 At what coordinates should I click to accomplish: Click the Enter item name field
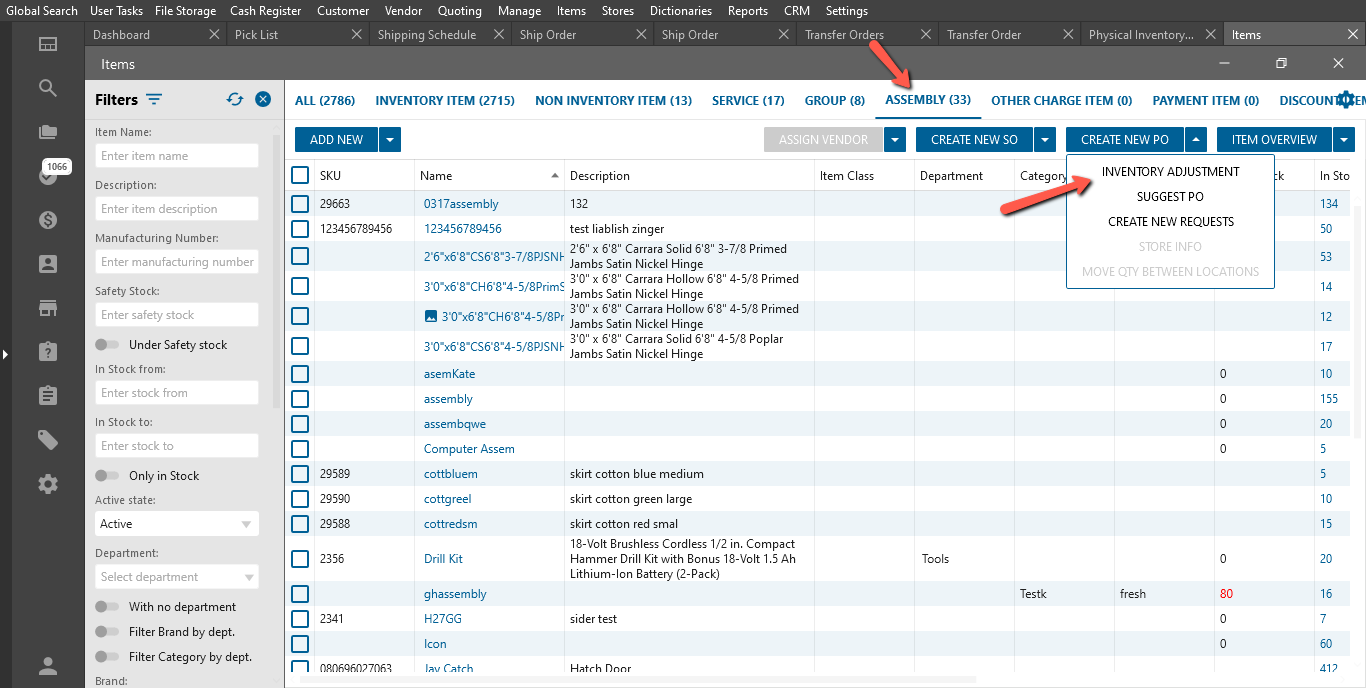177,156
